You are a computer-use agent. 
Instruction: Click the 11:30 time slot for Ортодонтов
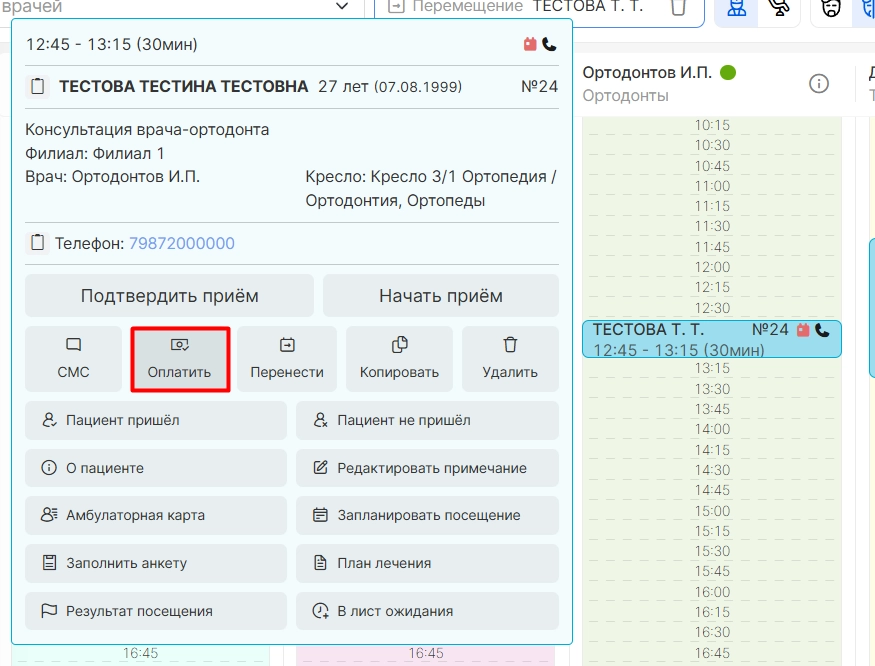coord(711,226)
